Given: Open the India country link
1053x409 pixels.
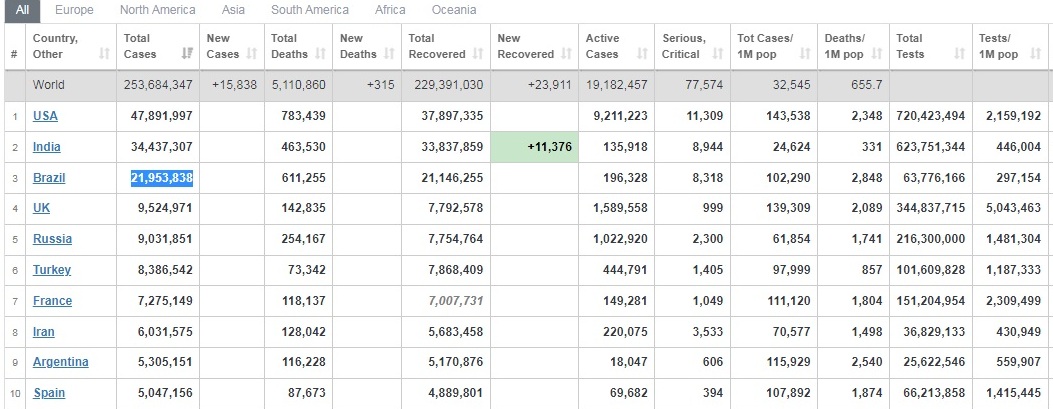Looking at the screenshot, I should point(46,146).
